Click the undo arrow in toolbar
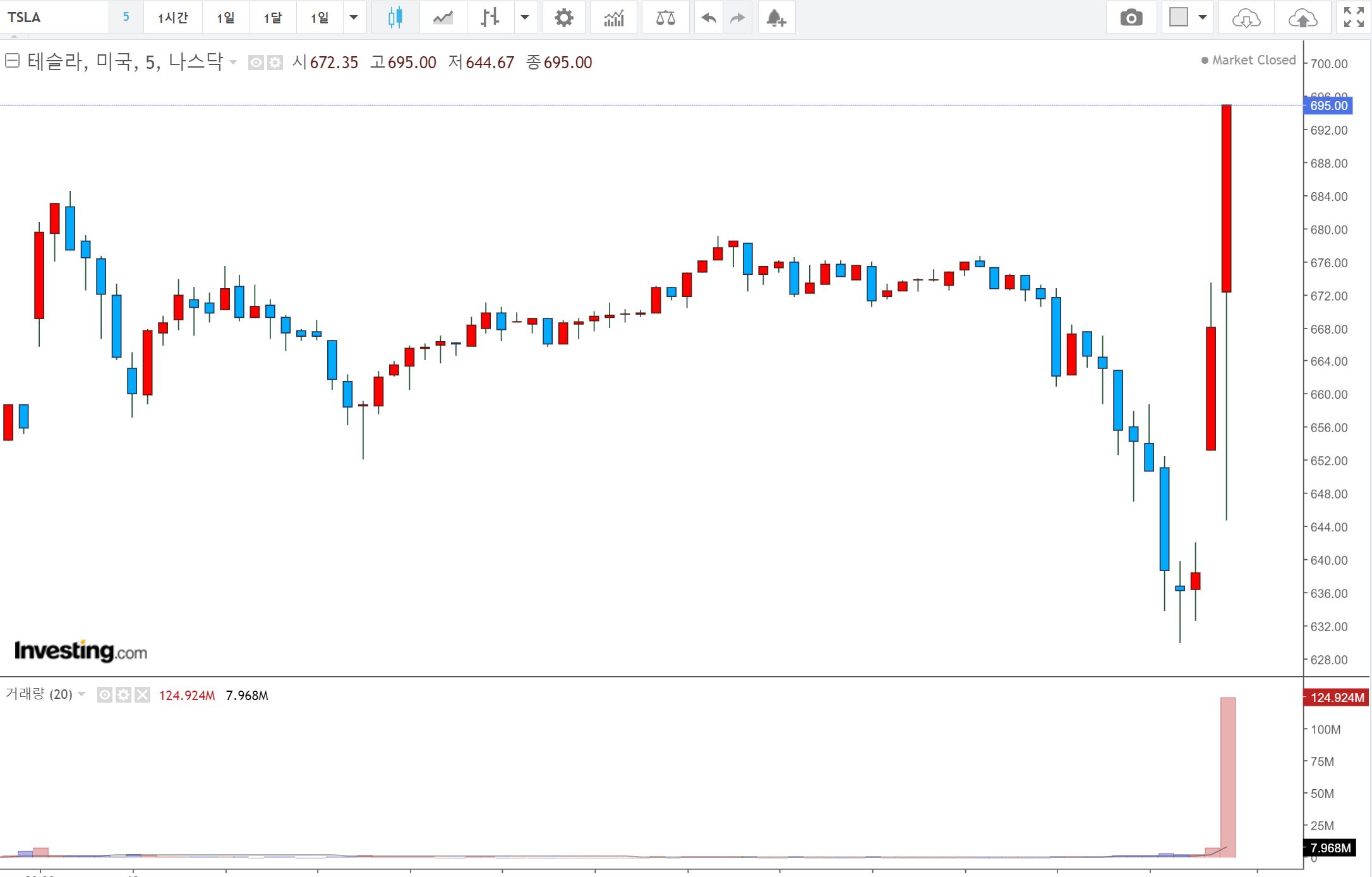 [x=709, y=17]
